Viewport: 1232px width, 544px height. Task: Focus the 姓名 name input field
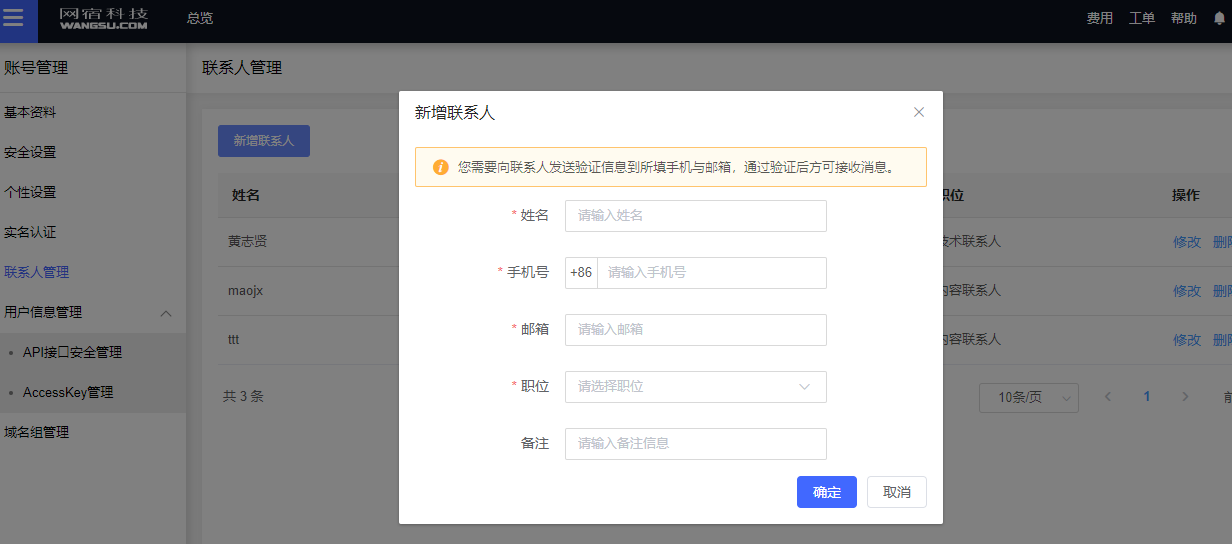[695, 216]
